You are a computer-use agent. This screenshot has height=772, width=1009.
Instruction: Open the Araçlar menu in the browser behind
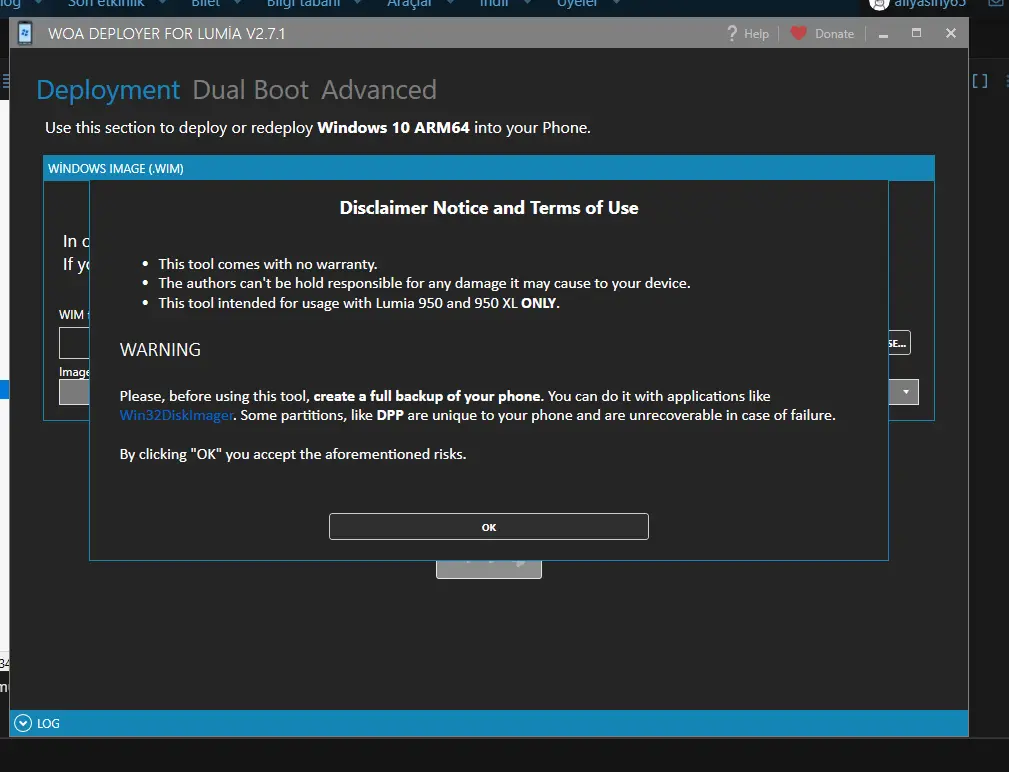410,4
